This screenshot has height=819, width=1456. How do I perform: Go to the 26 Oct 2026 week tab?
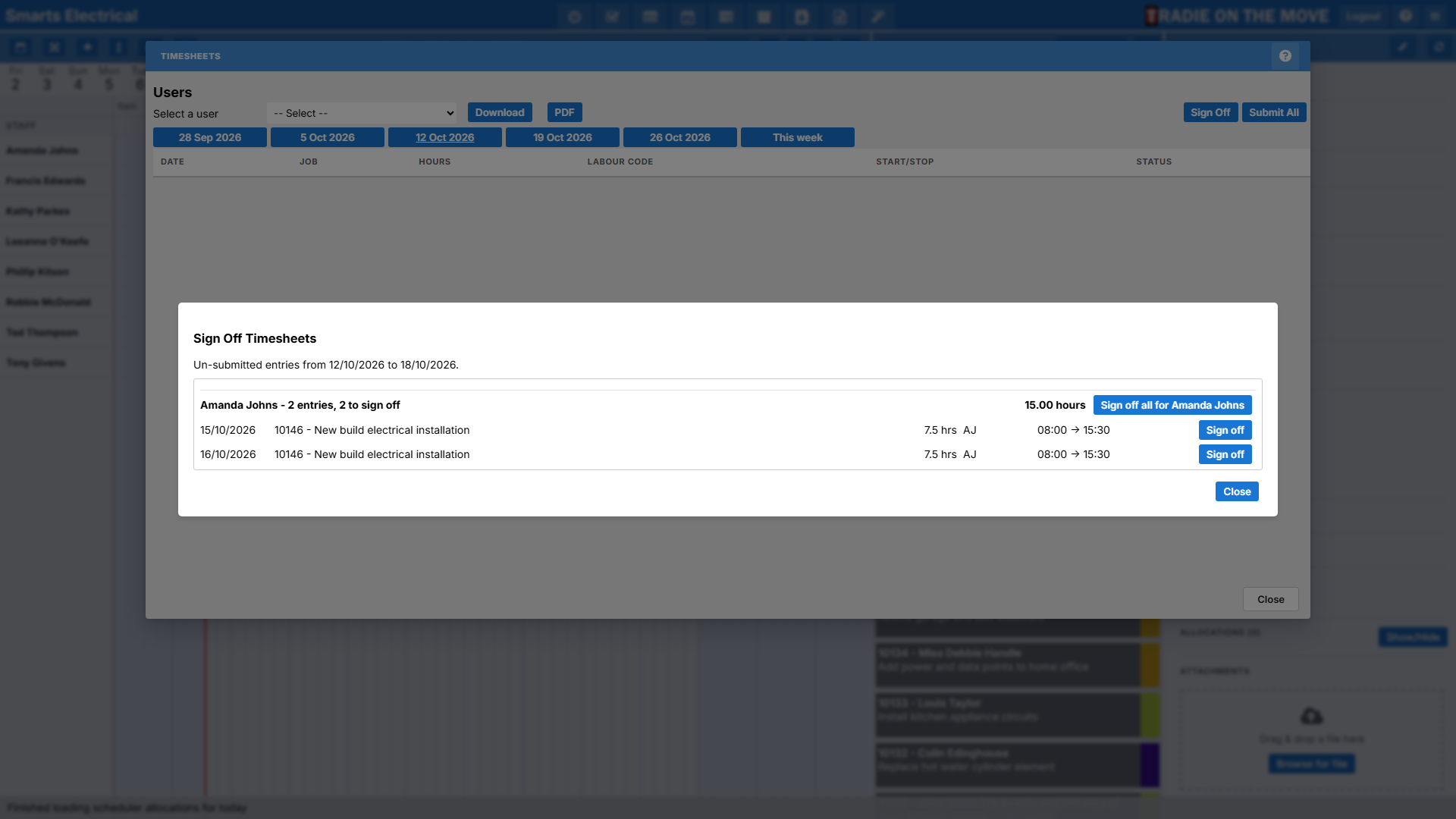pos(680,137)
